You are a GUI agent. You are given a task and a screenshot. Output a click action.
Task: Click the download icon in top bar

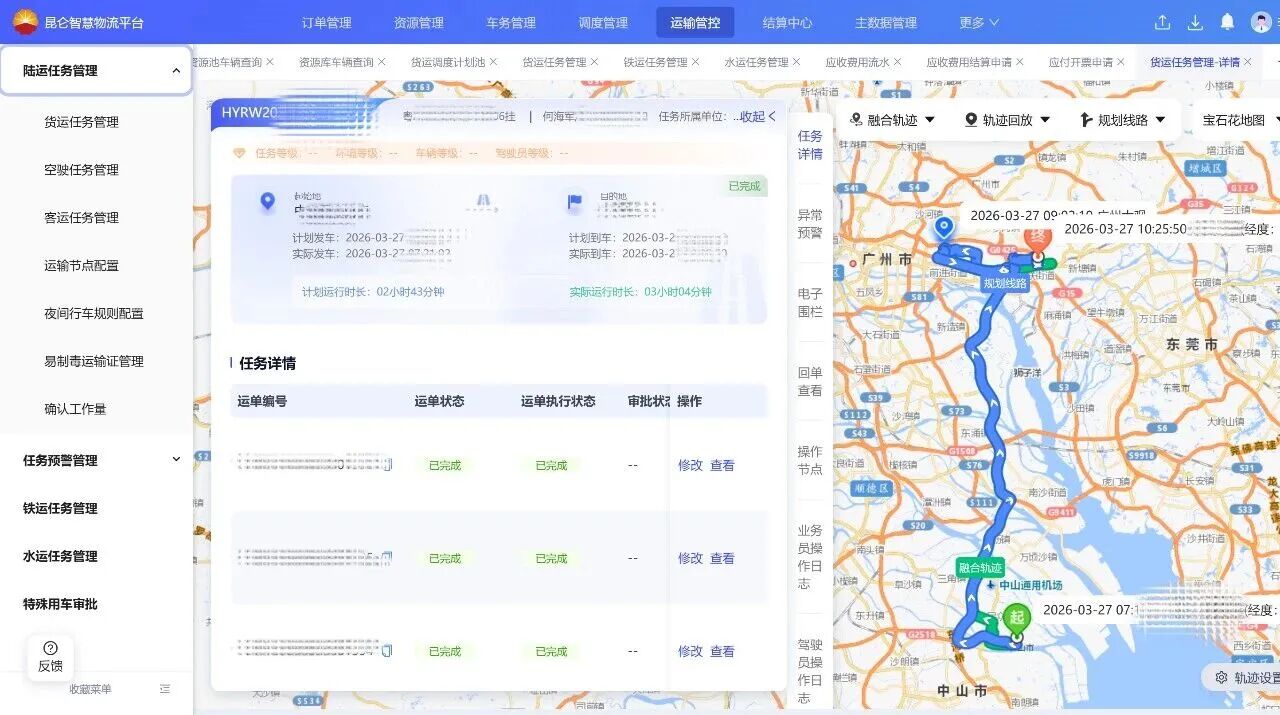tap(1195, 22)
